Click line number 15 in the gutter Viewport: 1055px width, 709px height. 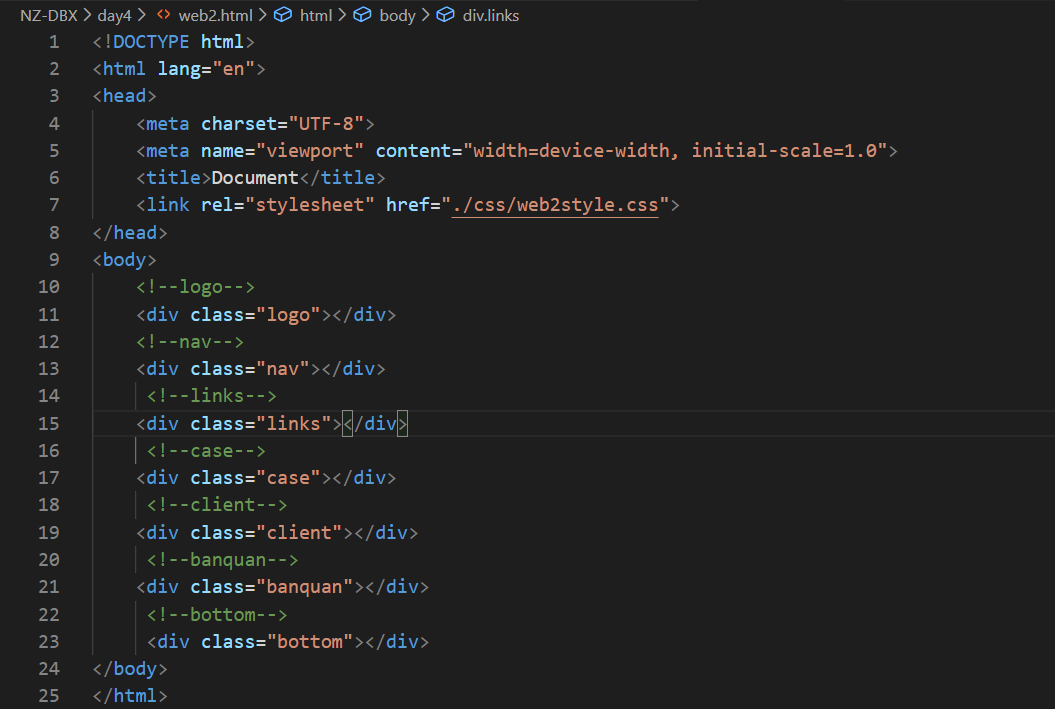point(48,424)
